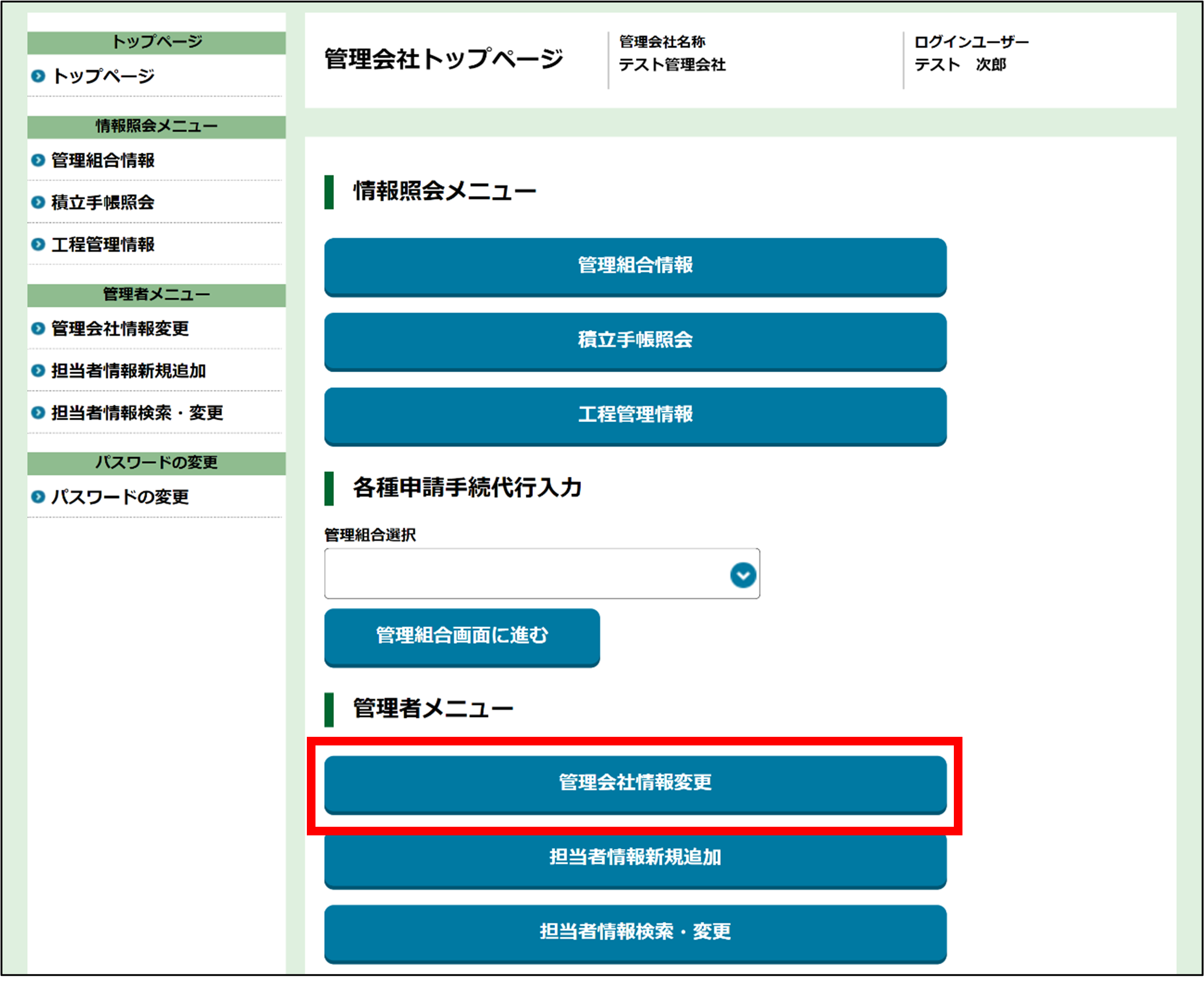Image resolution: width=1204 pixels, height=982 pixels.
Task: Click arrow bullet icon beside sidebar 担当者情報検索・変更
Action: pyautogui.click(x=38, y=413)
